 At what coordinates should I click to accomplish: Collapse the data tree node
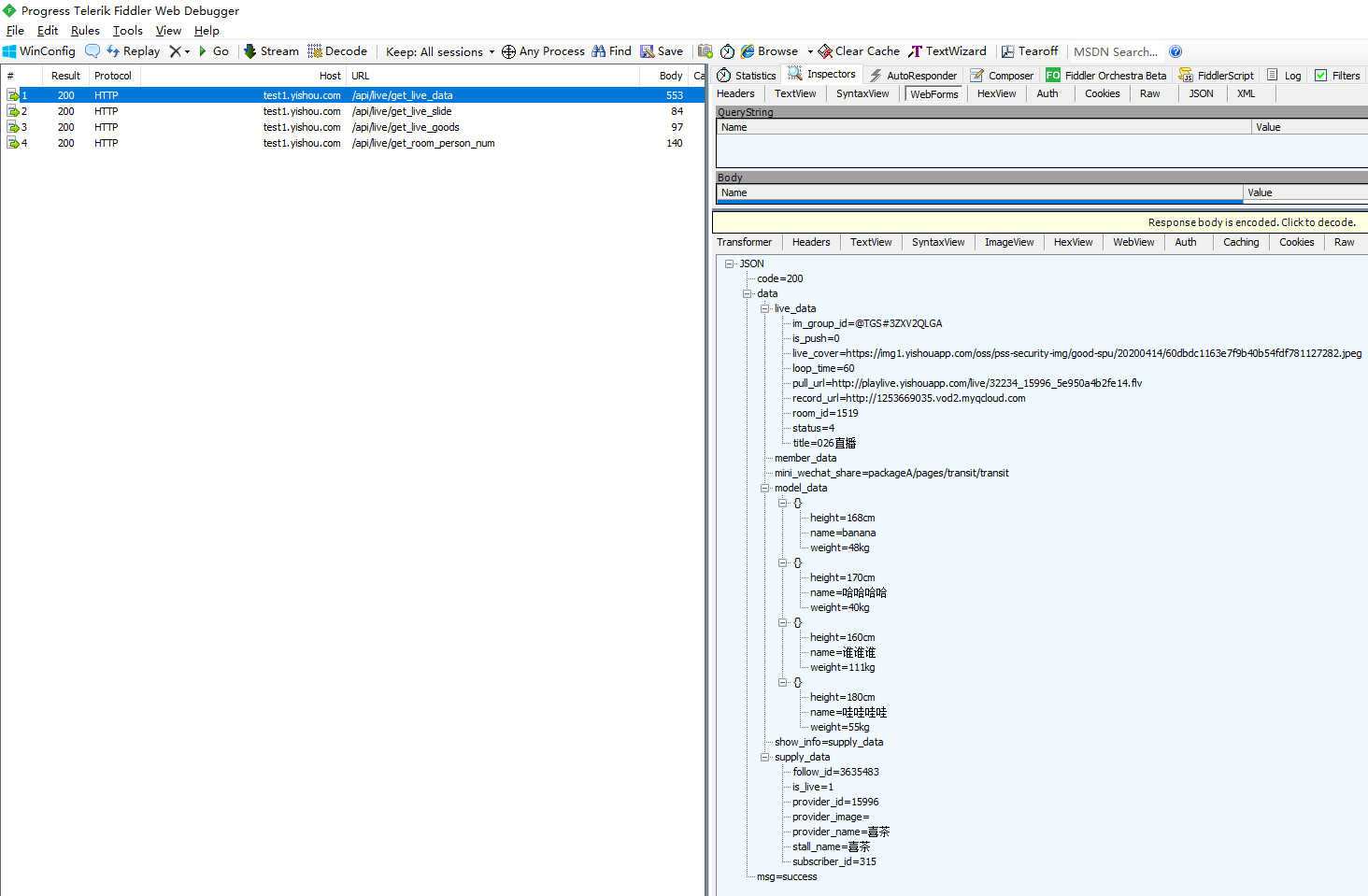pos(748,293)
